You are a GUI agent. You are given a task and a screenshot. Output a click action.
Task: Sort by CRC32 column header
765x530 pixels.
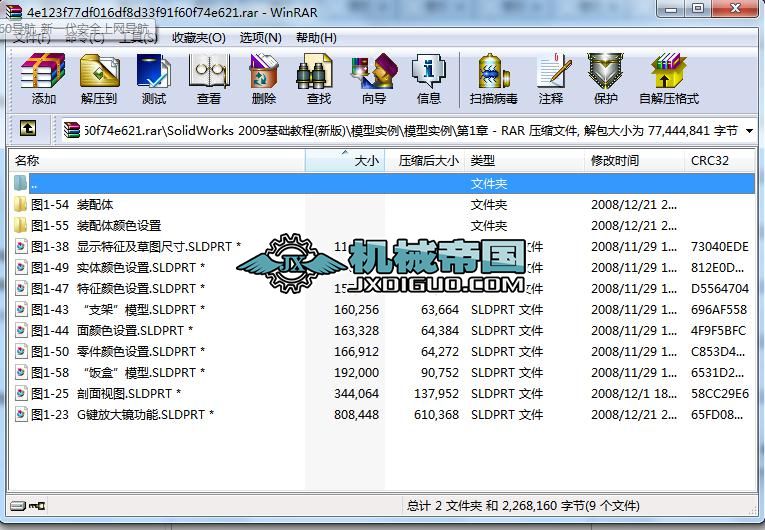[x=719, y=161]
